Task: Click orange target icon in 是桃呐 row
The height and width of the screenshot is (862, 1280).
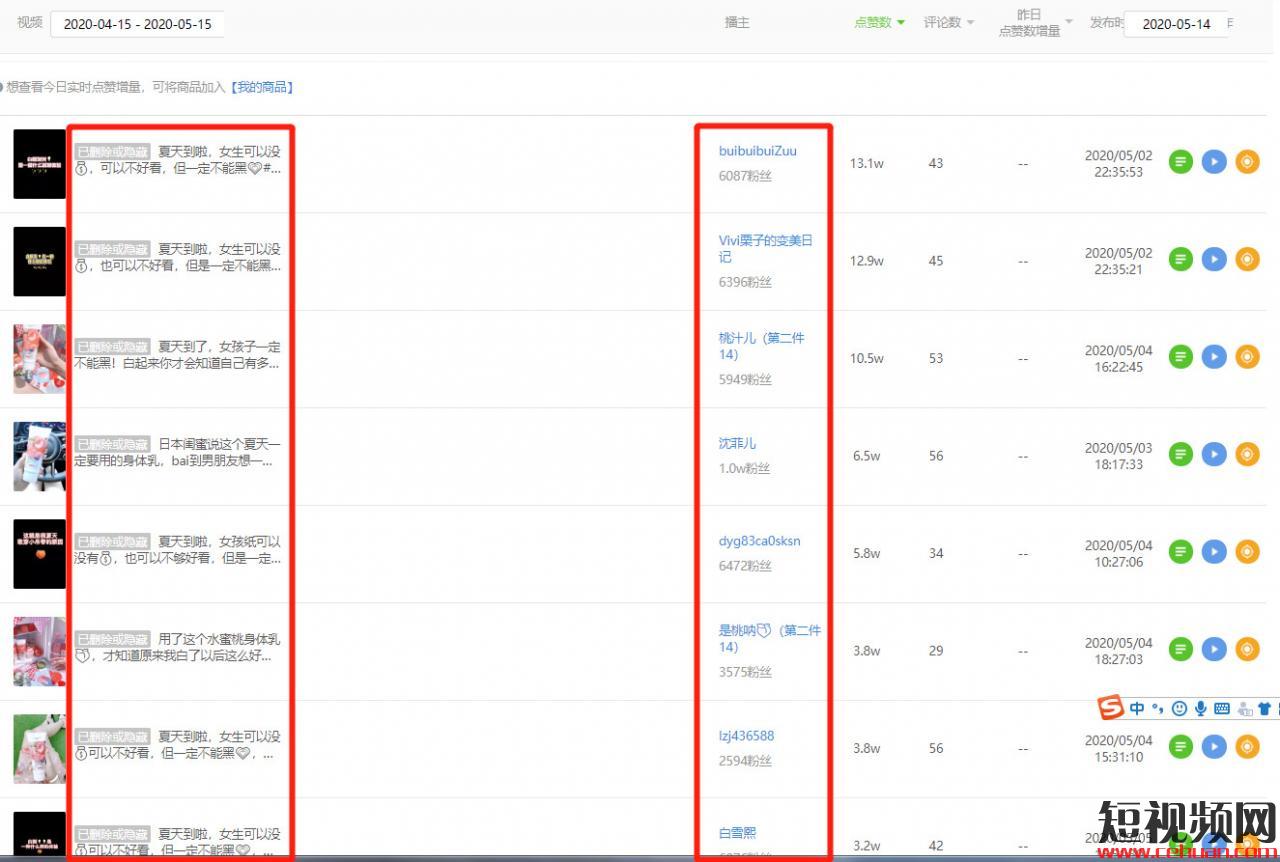Action: click(1247, 650)
